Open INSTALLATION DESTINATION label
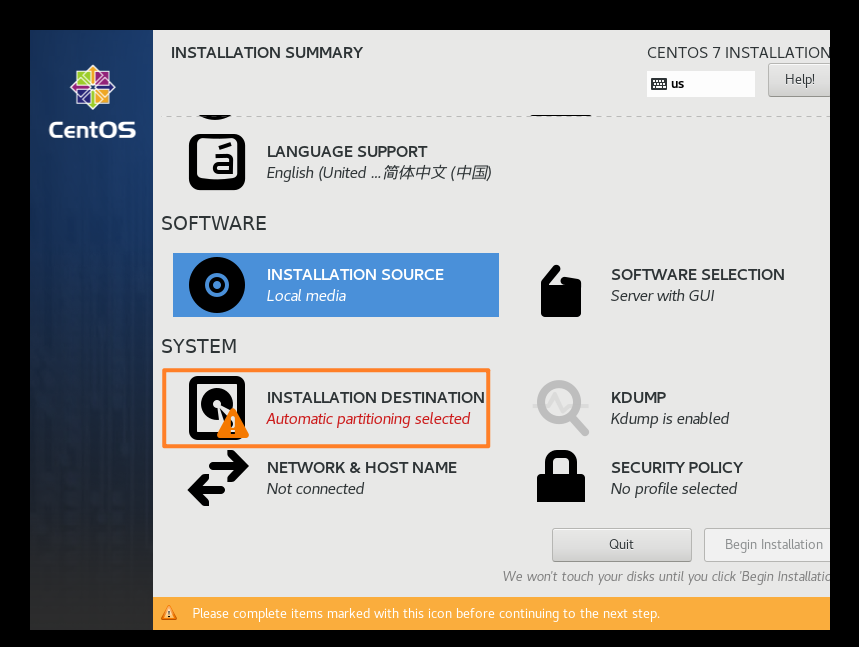 tap(376, 397)
